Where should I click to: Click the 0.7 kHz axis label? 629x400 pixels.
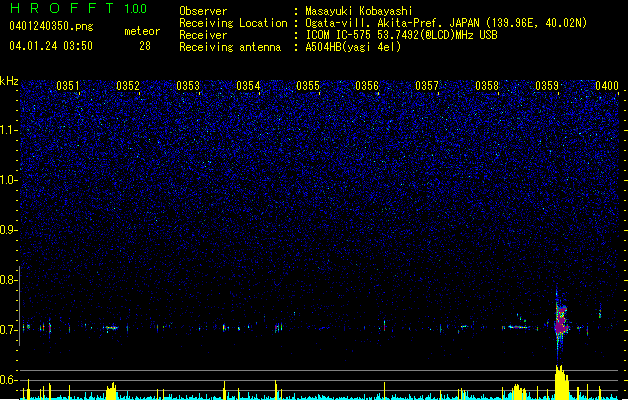[x=8, y=330]
